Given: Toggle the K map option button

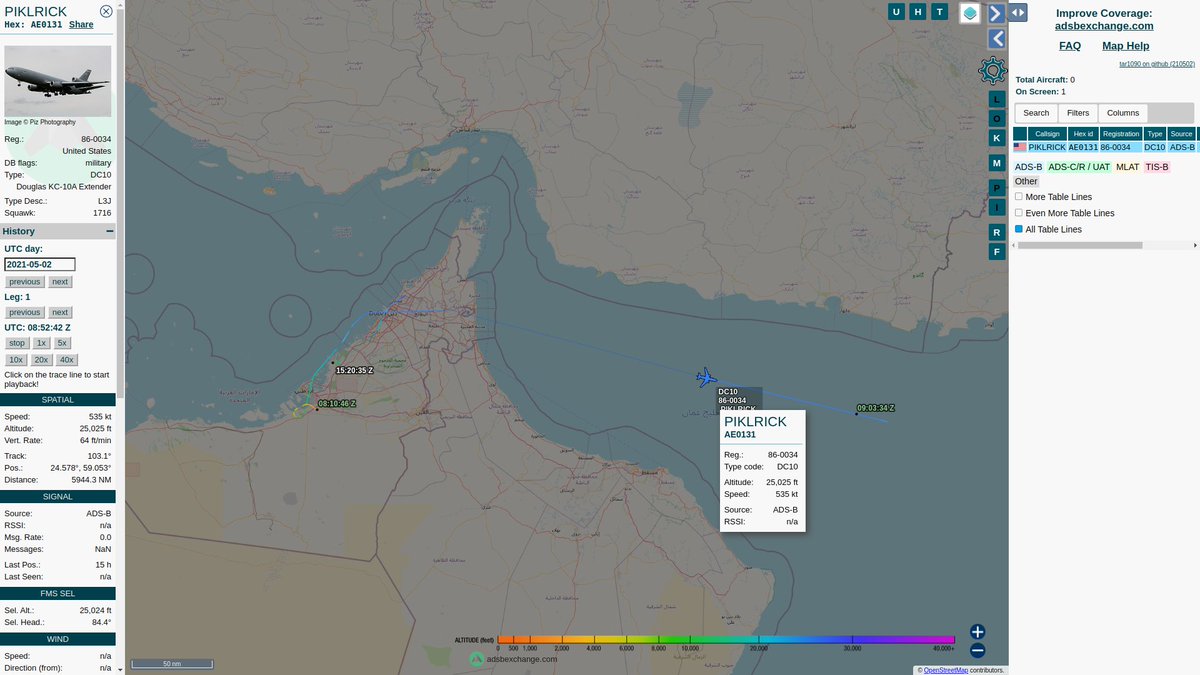Looking at the screenshot, I should point(996,138).
